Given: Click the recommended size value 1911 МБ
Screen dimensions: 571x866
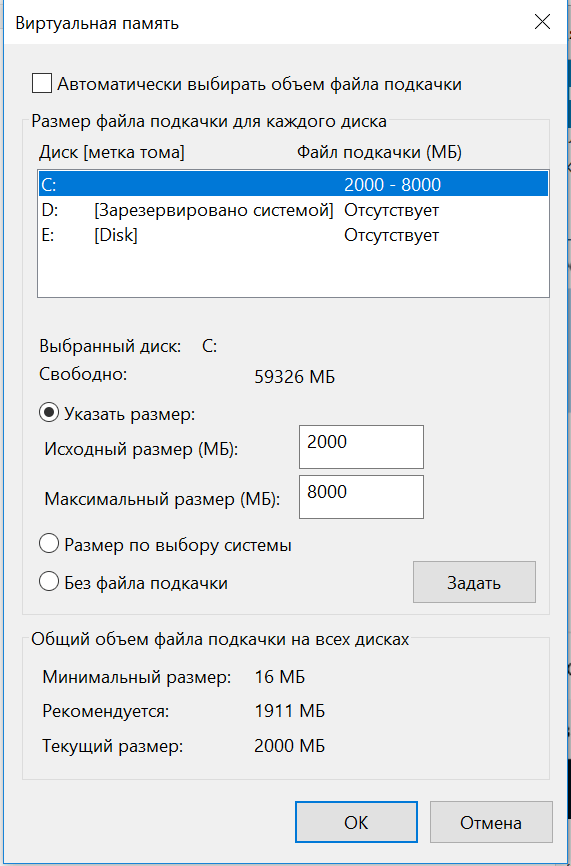Looking at the screenshot, I should [290, 711].
